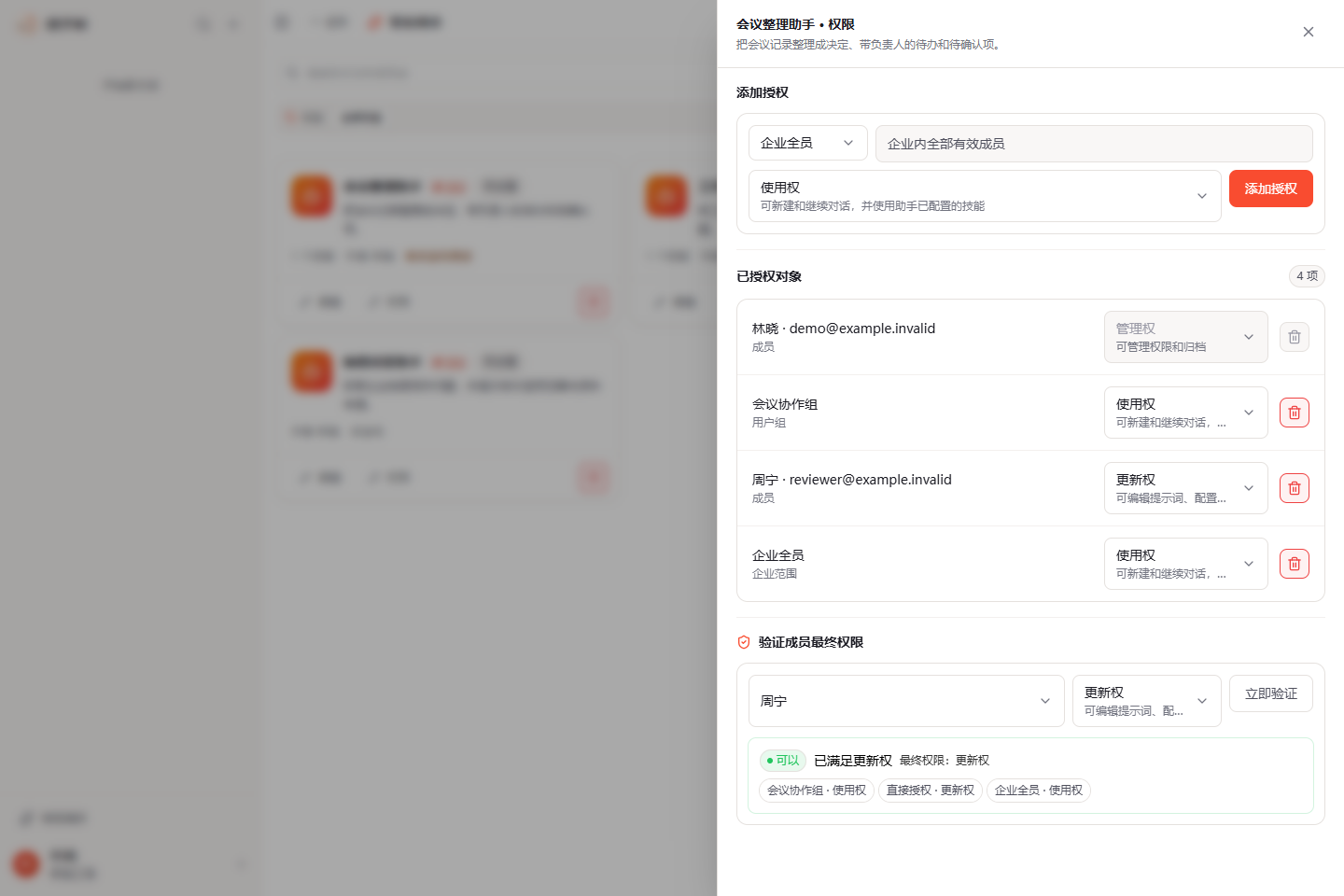The height and width of the screenshot is (896, 1344).
Task: Click the "4 项" count badge
Action: pos(1307,276)
